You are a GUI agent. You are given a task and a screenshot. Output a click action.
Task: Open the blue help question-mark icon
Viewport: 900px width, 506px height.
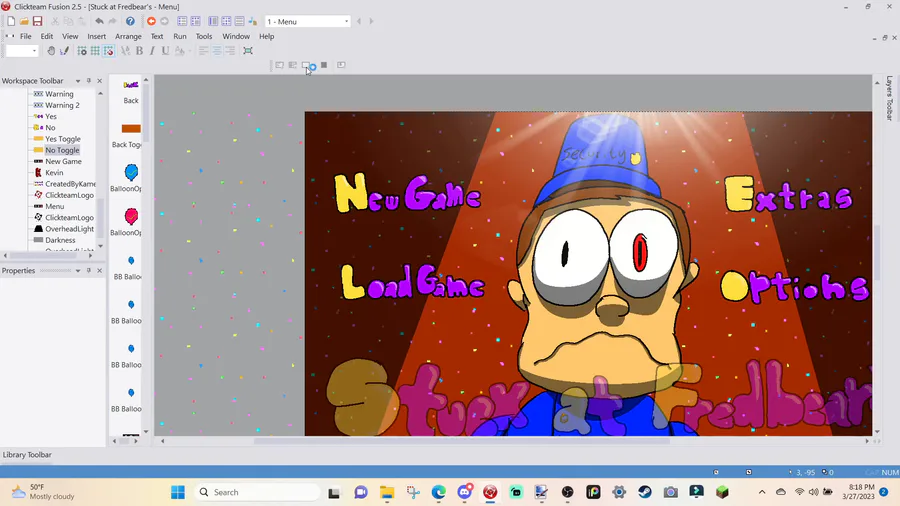coord(130,21)
